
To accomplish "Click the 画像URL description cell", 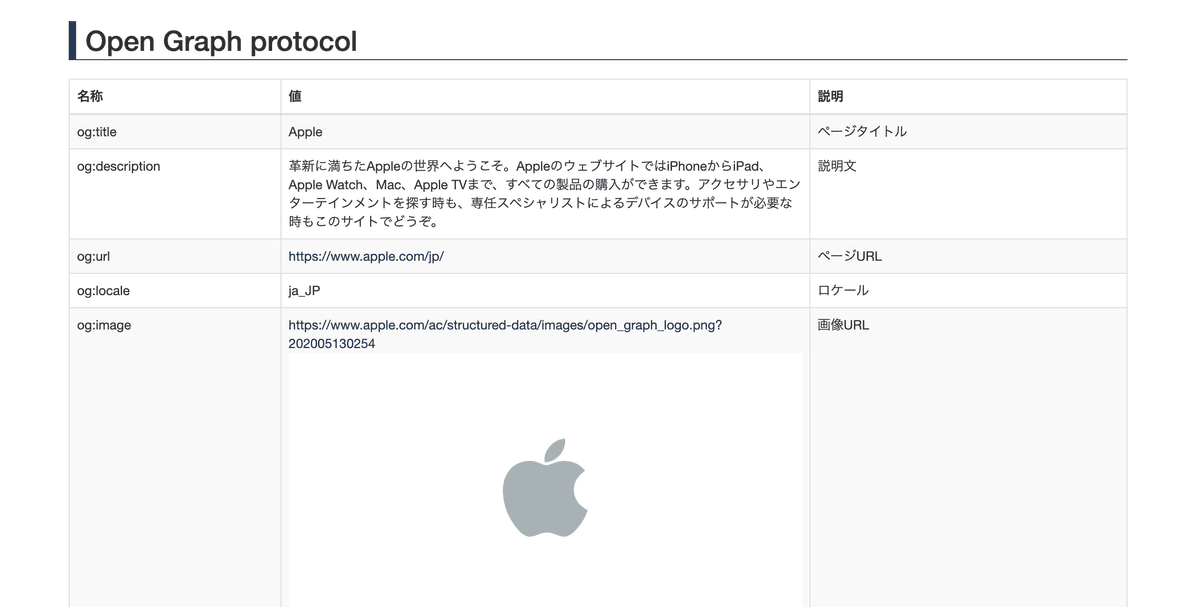I will (x=843, y=326).
